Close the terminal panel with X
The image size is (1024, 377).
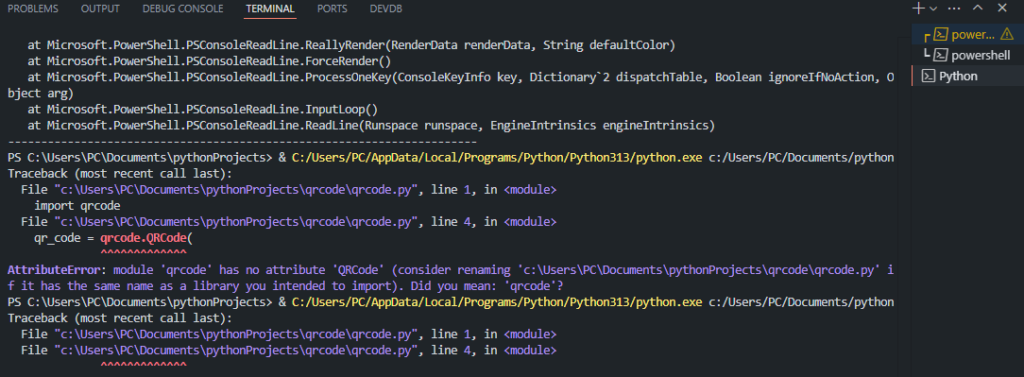pos(1002,8)
